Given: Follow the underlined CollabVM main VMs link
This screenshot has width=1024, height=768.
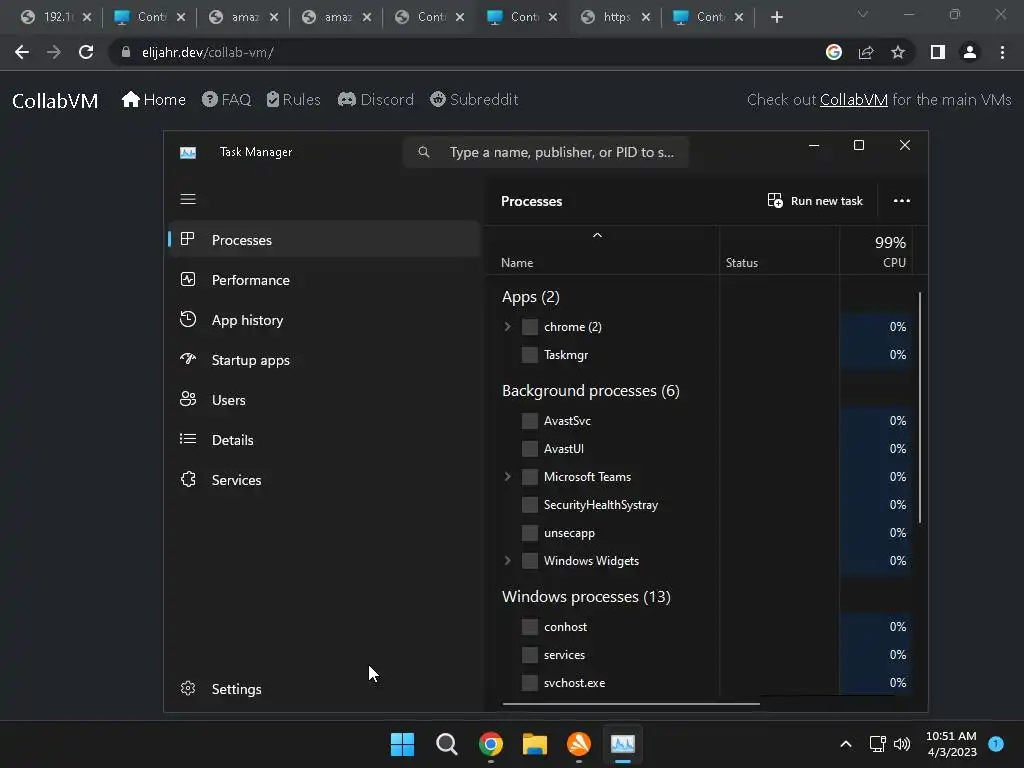Looking at the screenshot, I should click(x=854, y=100).
